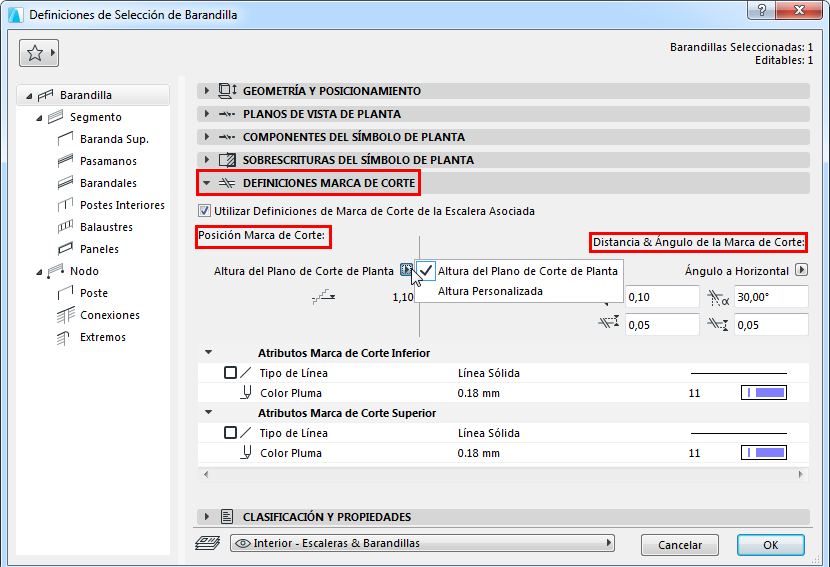Click Geometría y Posicionamiento panel icon
Screen dimensions: 830x567
click(228, 91)
